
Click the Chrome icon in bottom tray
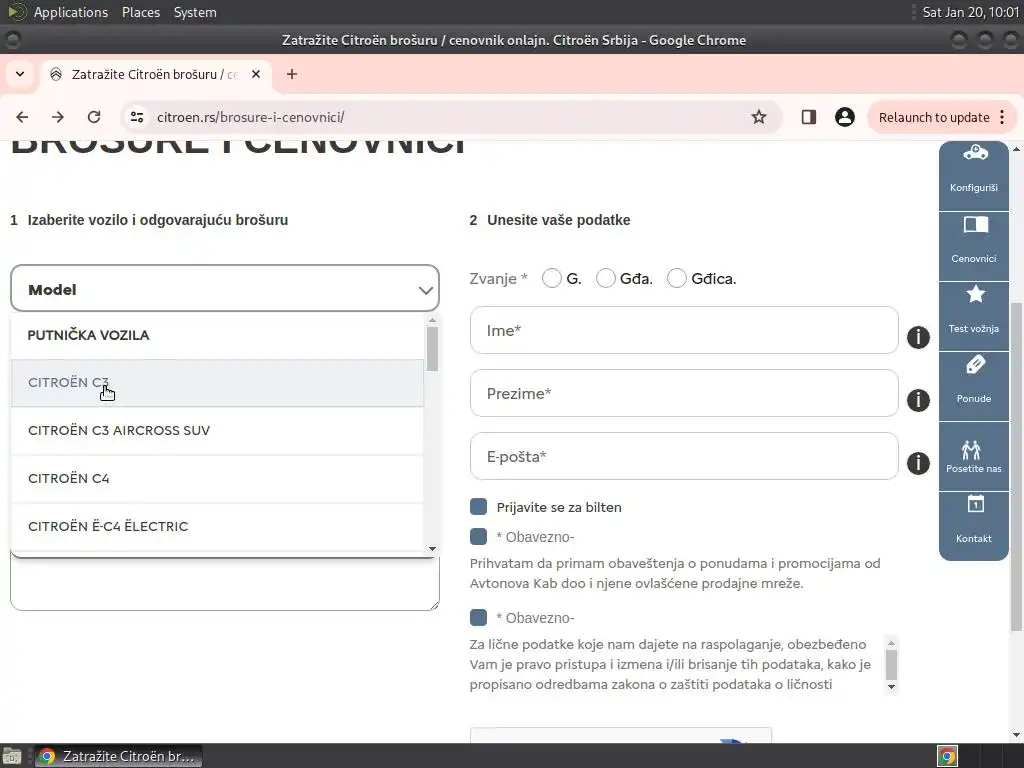[948, 756]
